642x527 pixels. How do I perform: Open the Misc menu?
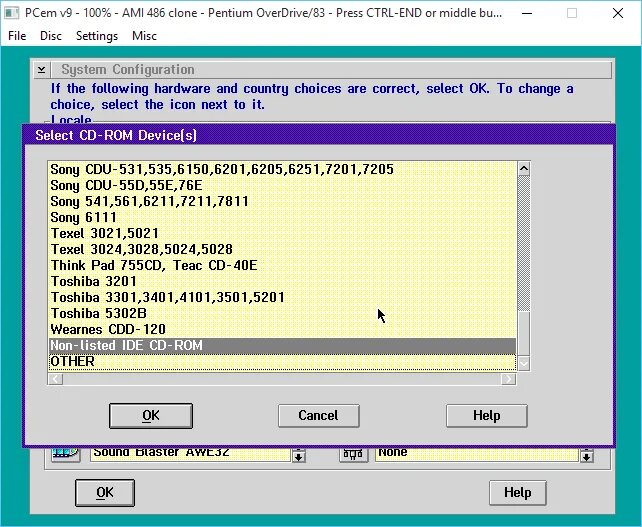tap(144, 36)
